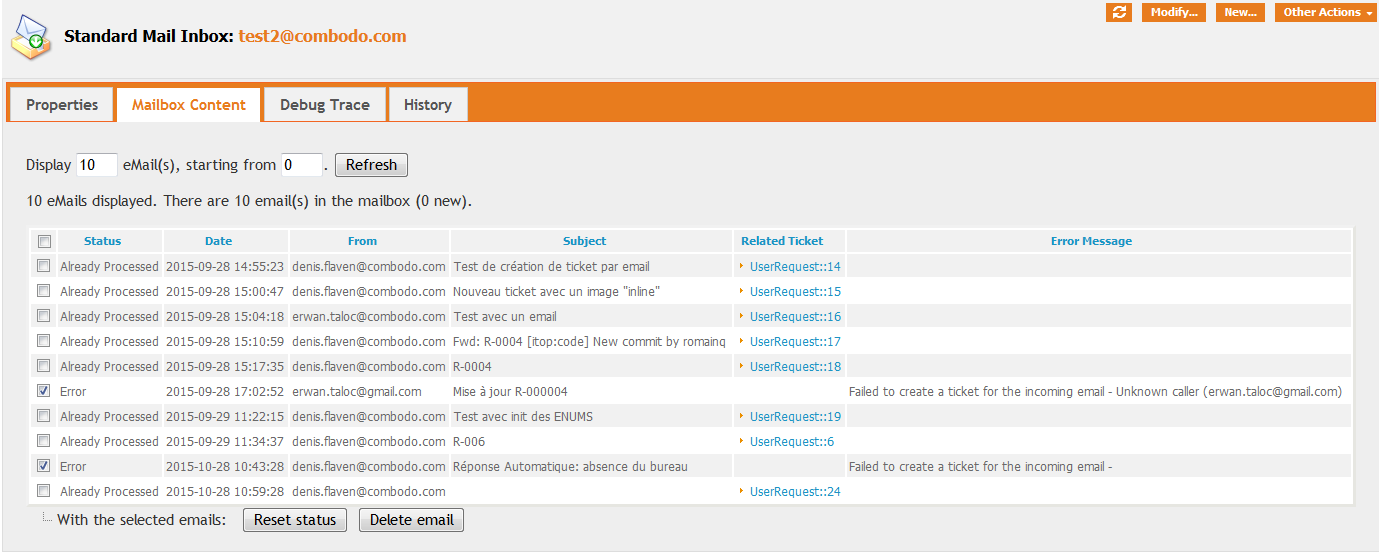Click the date 2015-09-29 11:34:37
The height and width of the screenshot is (554, 1379).
pyautogui.click(x=225, y=442)
